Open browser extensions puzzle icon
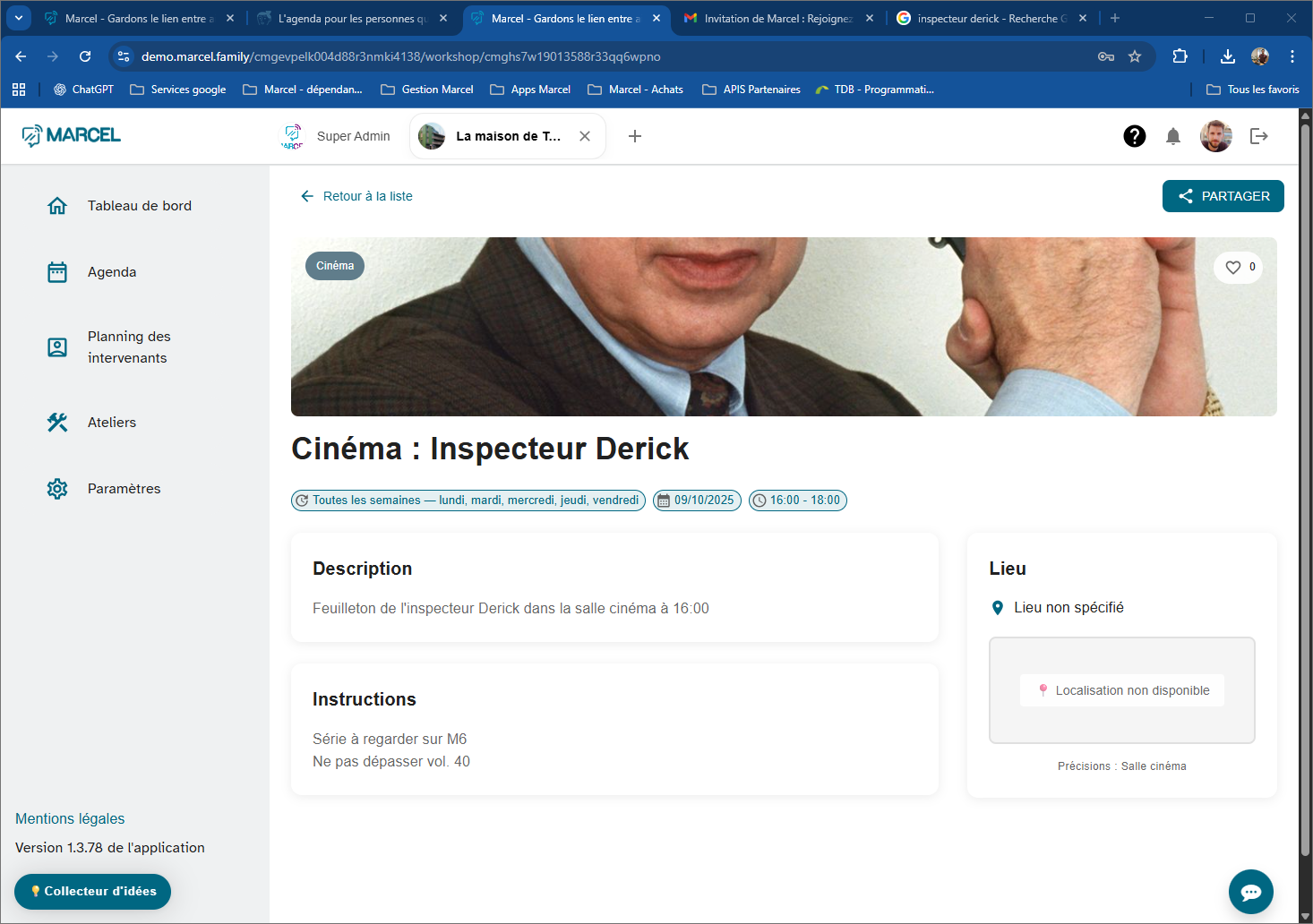 [1180, 56]
